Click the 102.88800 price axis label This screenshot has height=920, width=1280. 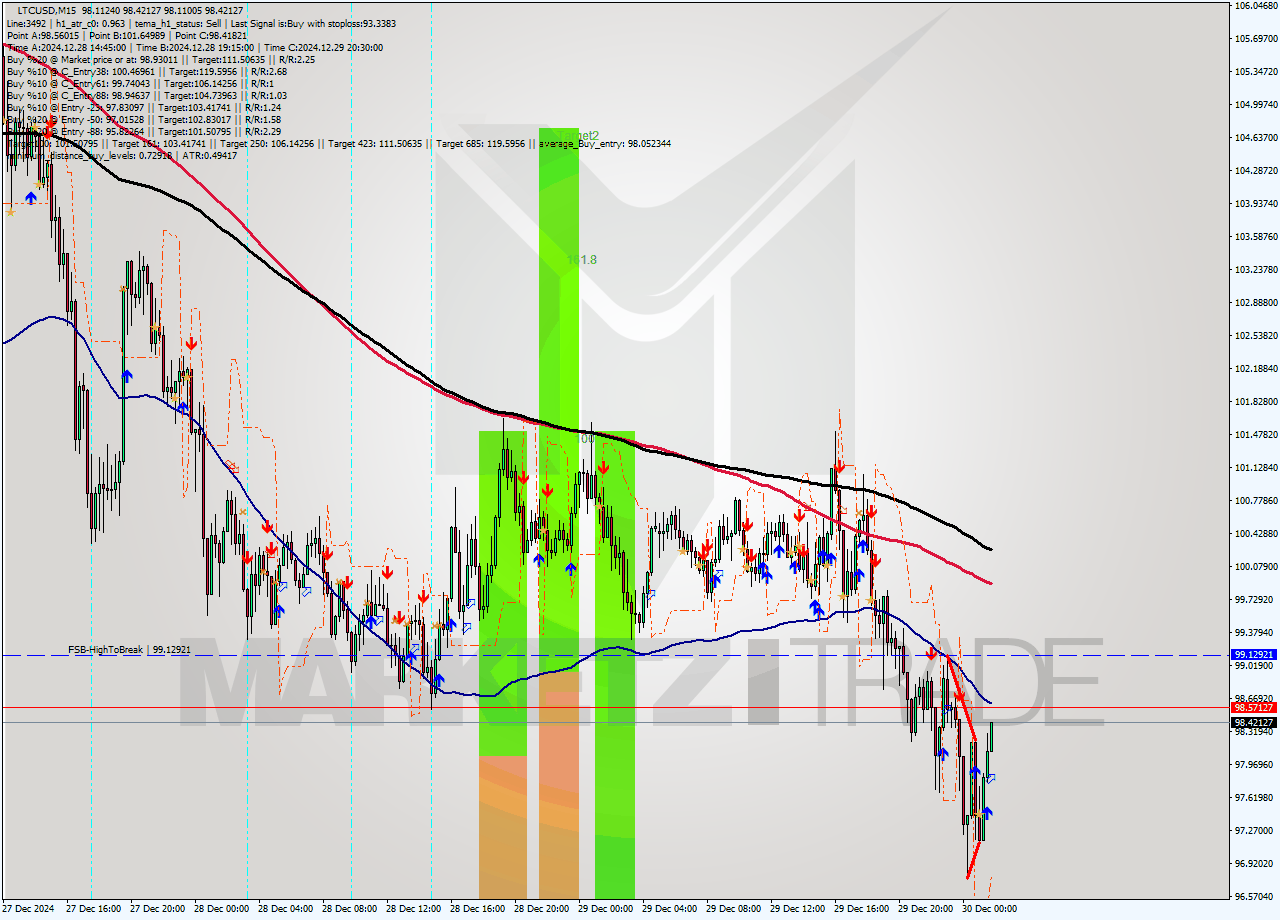tap(1255, 302)
